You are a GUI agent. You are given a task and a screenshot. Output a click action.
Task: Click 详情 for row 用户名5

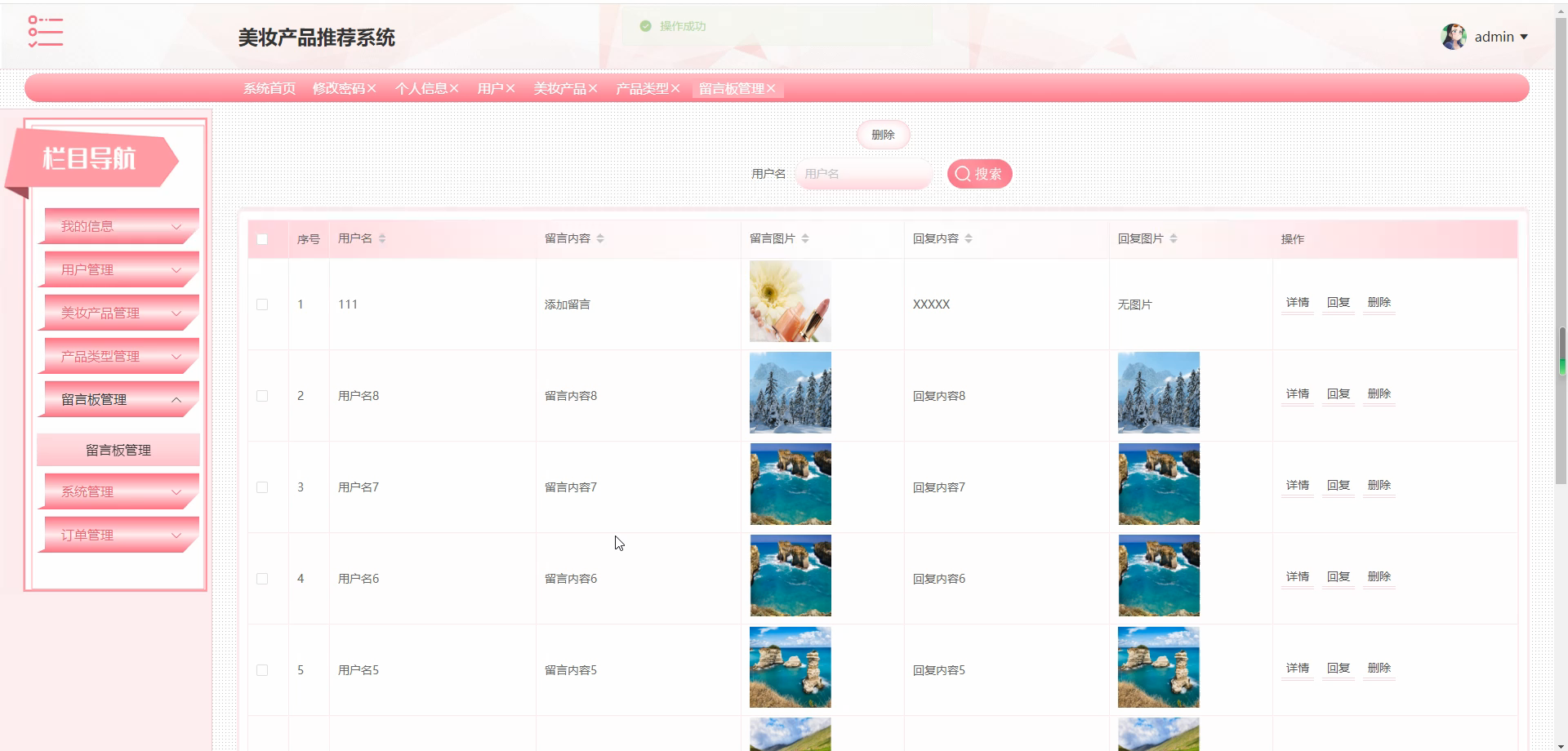pyautogui.click(x=1298, y=669)
